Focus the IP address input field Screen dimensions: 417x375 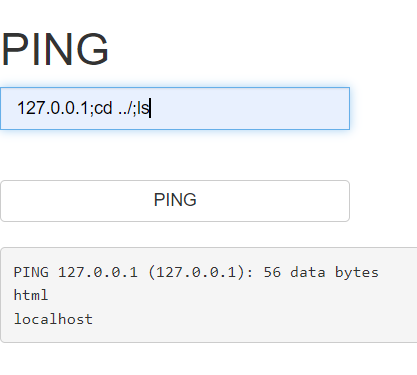[175, 108]
